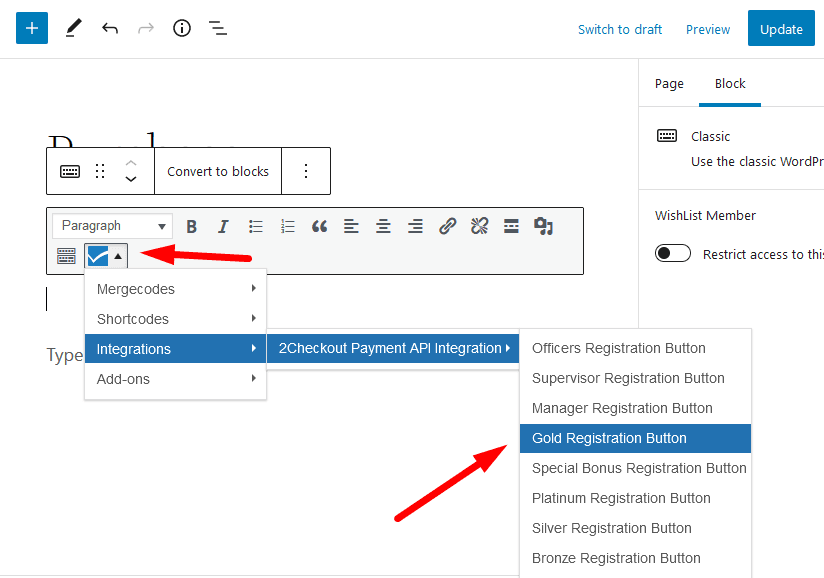Click the blue add block plus button

click(32, 28)
